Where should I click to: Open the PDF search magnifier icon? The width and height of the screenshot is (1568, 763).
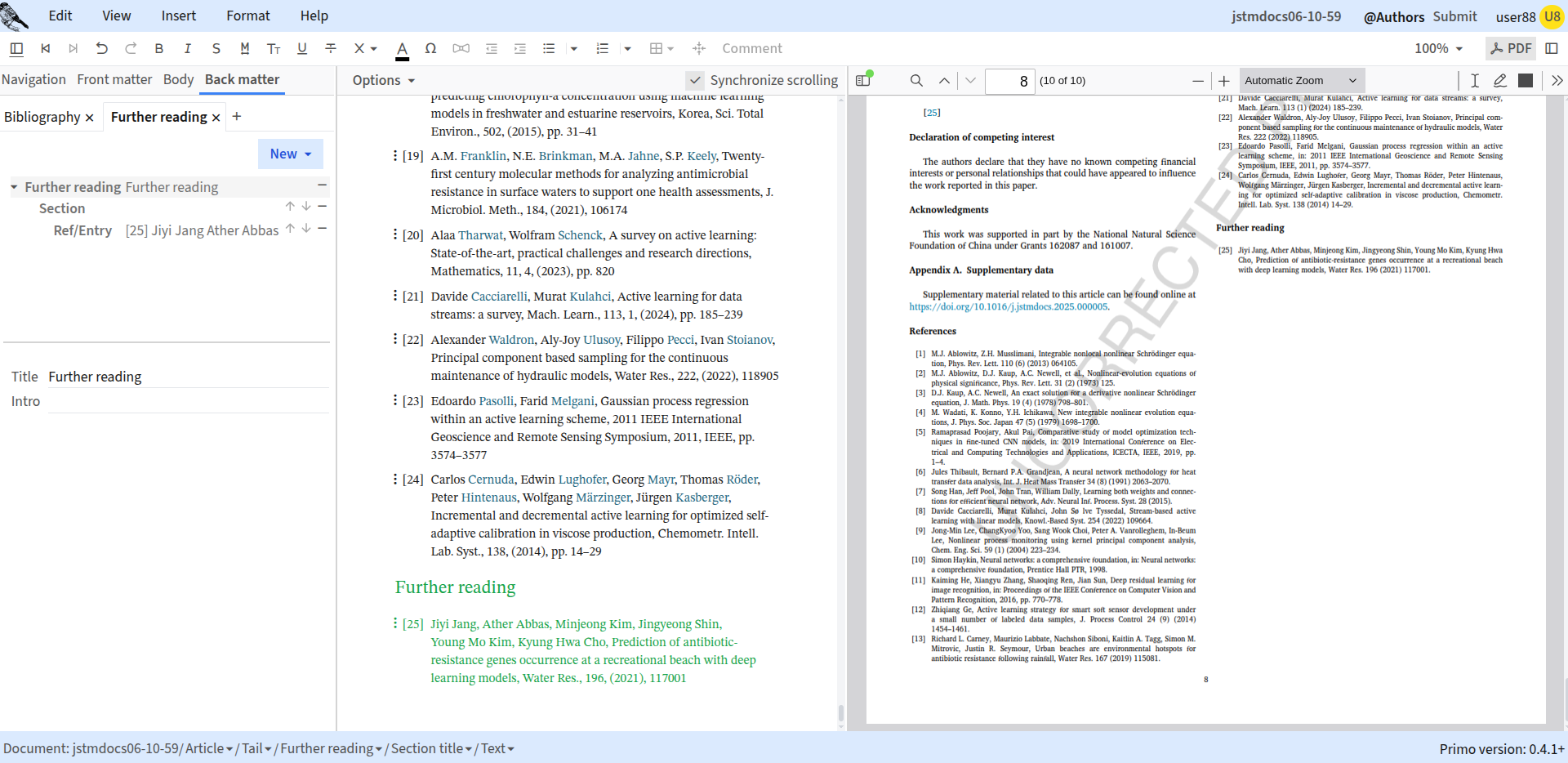(x=916, y=80)
